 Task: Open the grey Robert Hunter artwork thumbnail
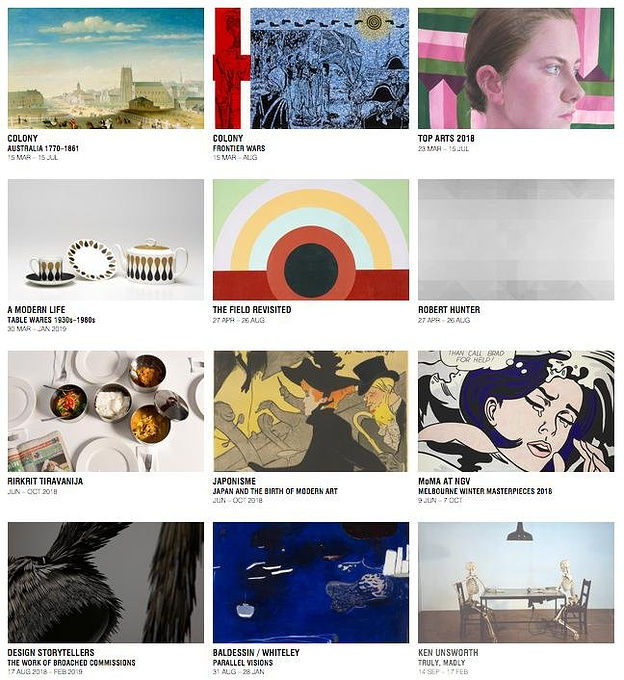[516, 239]
